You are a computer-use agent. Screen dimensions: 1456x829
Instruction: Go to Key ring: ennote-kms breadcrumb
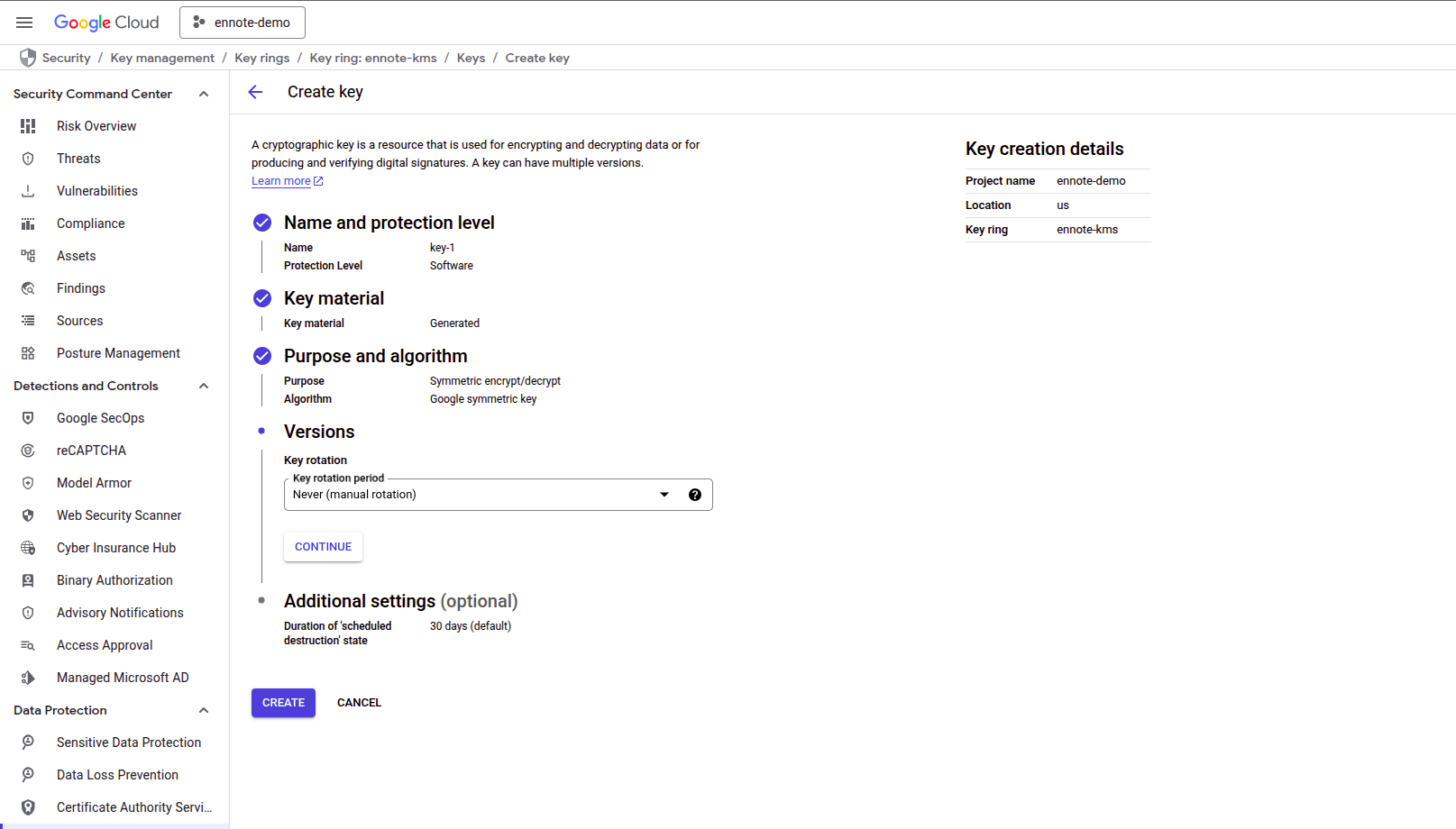[373, 58]
